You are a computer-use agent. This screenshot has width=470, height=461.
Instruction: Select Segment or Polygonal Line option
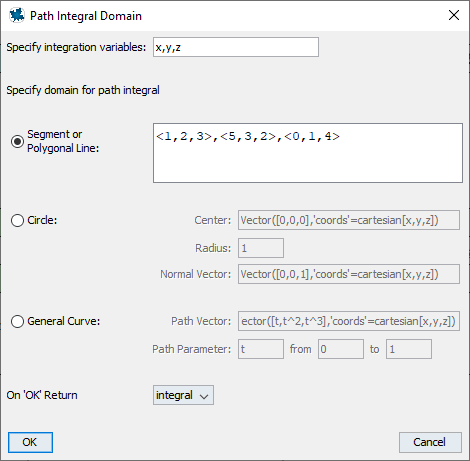click(17, 142)
